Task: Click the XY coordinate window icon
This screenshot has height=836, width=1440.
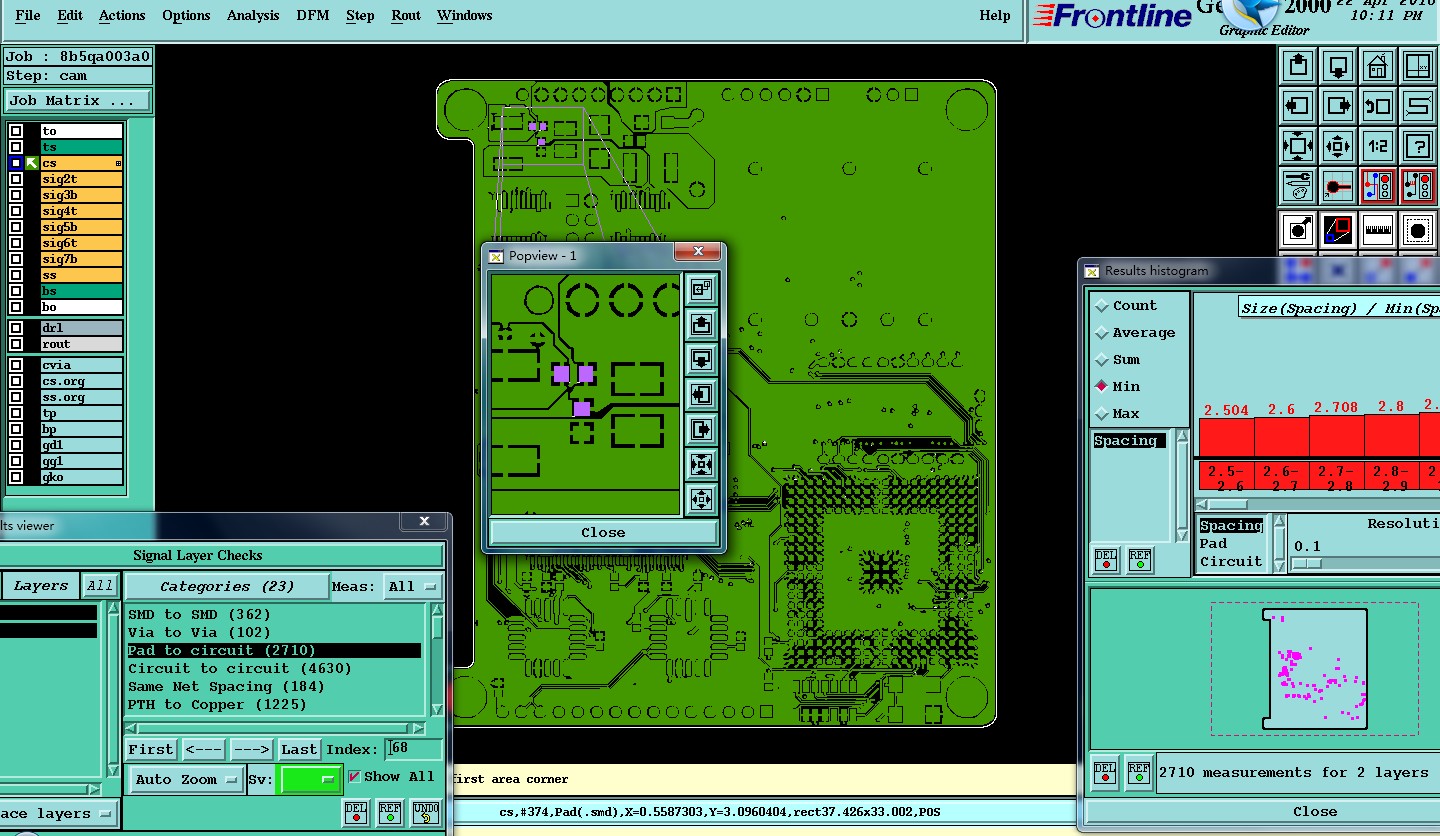Action: tap(1418, 66)
